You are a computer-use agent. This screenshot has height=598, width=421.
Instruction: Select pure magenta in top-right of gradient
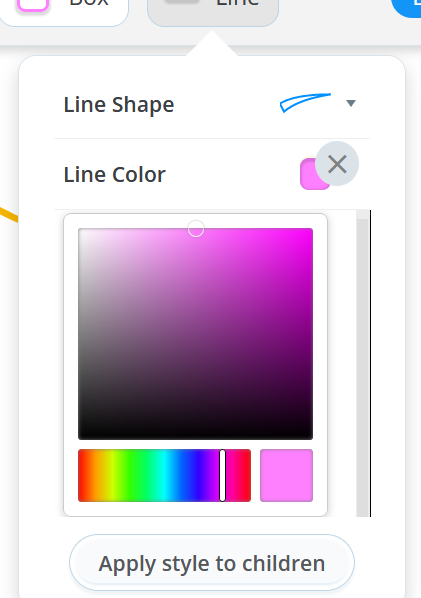click(310, 231)
